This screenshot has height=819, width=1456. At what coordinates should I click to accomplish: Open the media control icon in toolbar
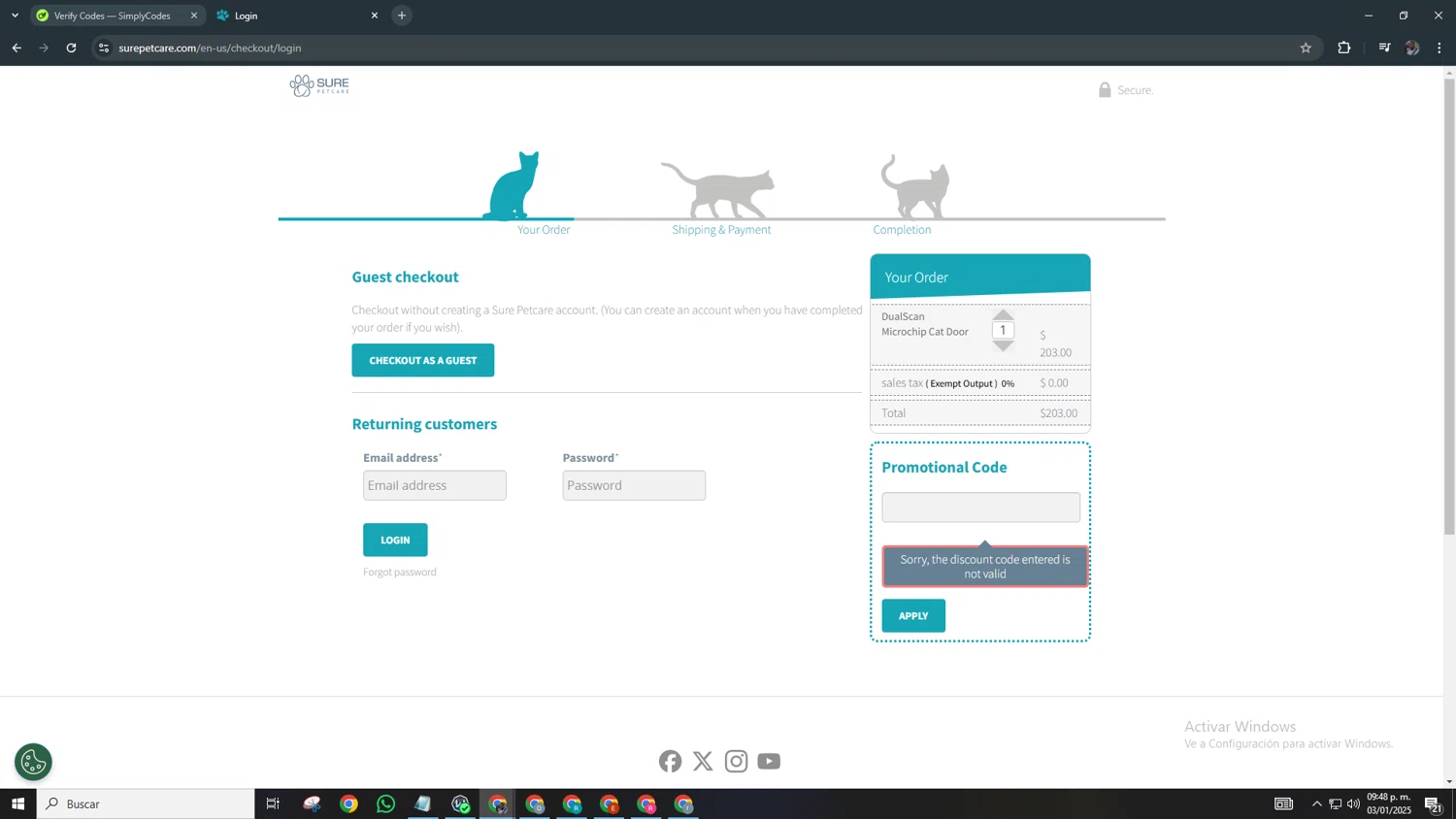1384,48
